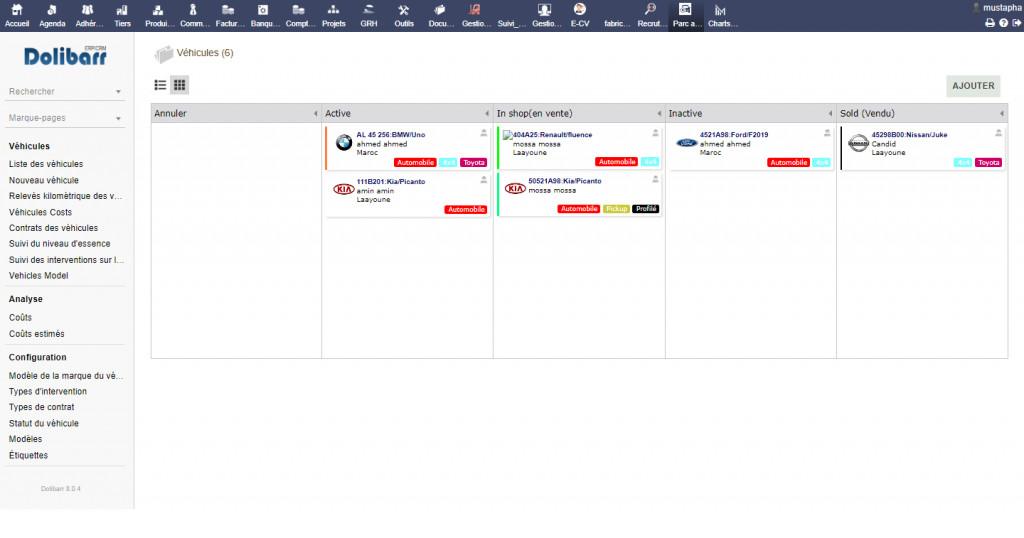Screen dimensions: 1024x538
Task: Open the Rechercher dropdown
Action: [x=65, y=91]
